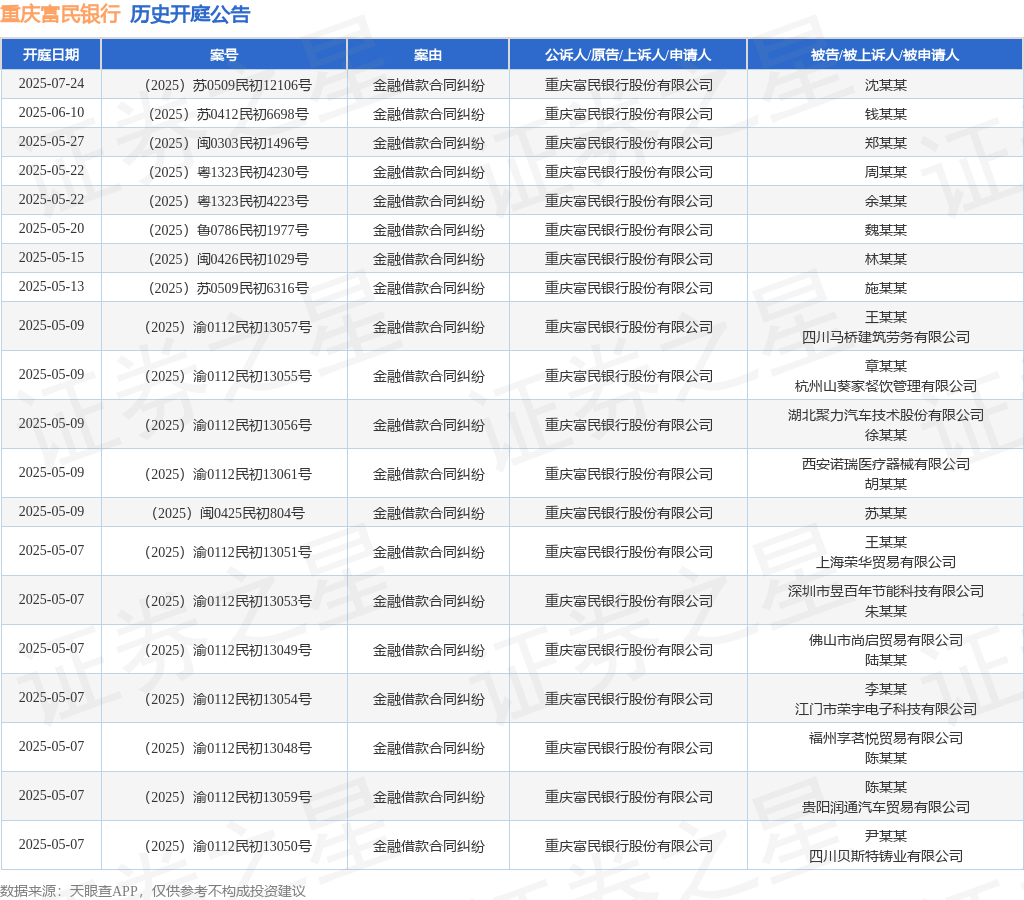Select defendant 魏某某

point(886,231)
